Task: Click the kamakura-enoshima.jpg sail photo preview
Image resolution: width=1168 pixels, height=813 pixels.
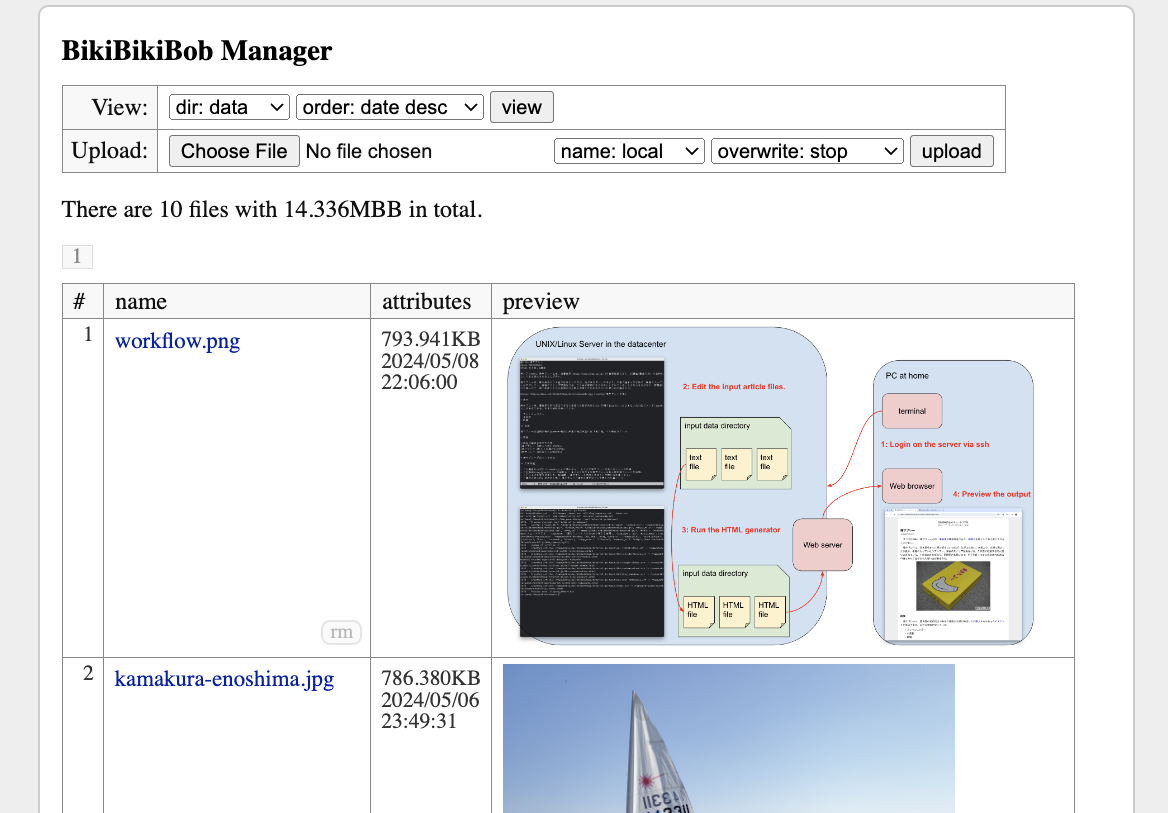Action: [x=728, y=738]
